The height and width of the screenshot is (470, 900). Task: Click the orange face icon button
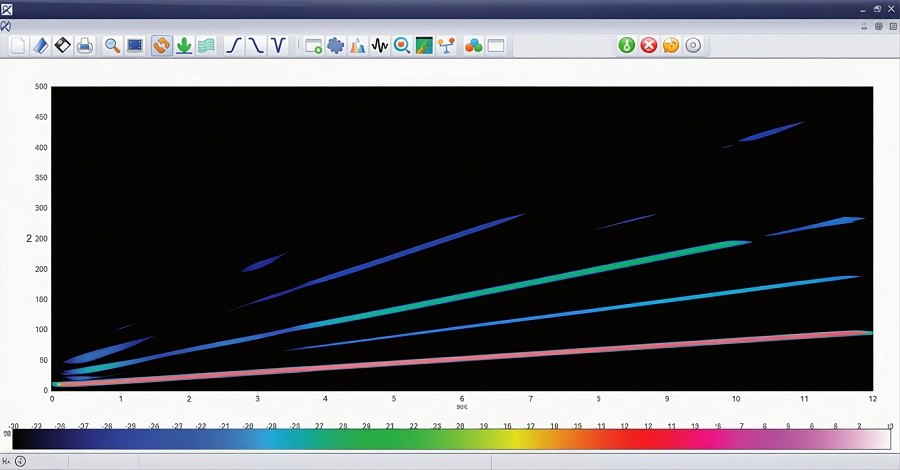click(671, 45)
